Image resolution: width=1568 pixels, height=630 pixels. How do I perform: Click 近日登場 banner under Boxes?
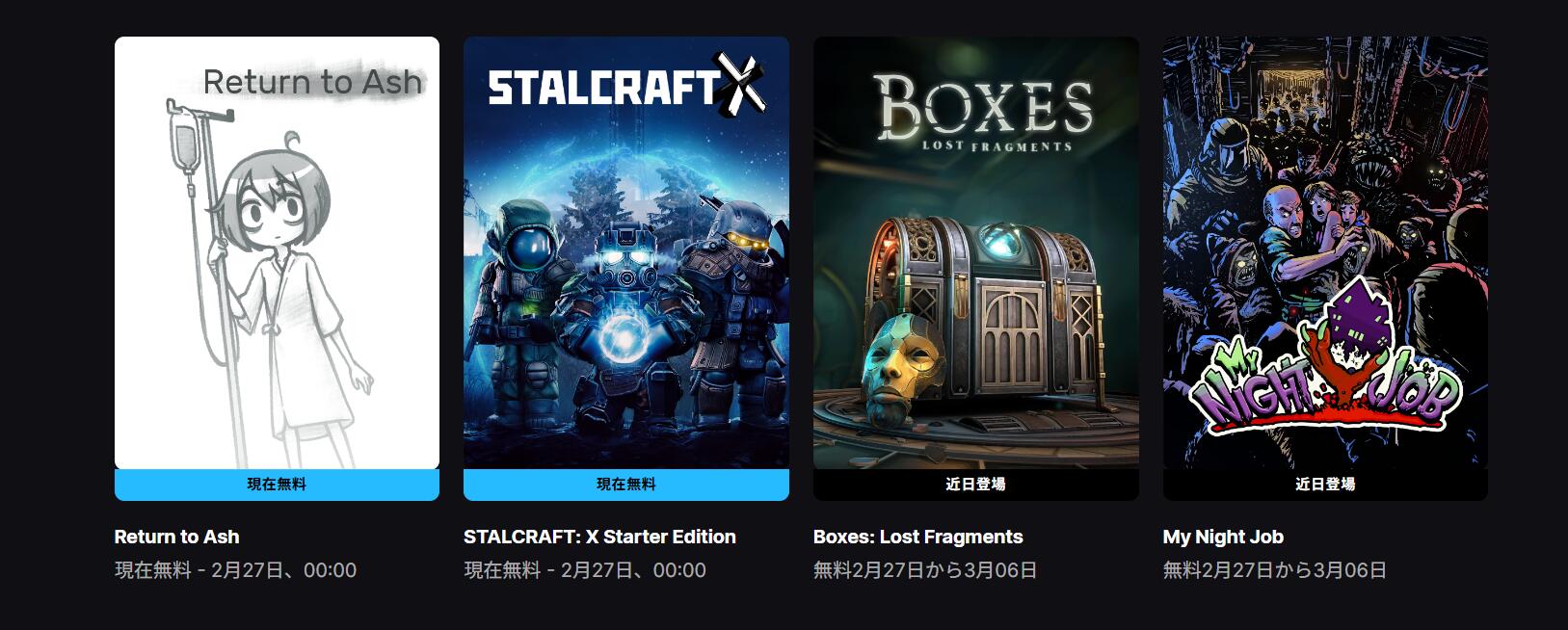pos(976,485)
